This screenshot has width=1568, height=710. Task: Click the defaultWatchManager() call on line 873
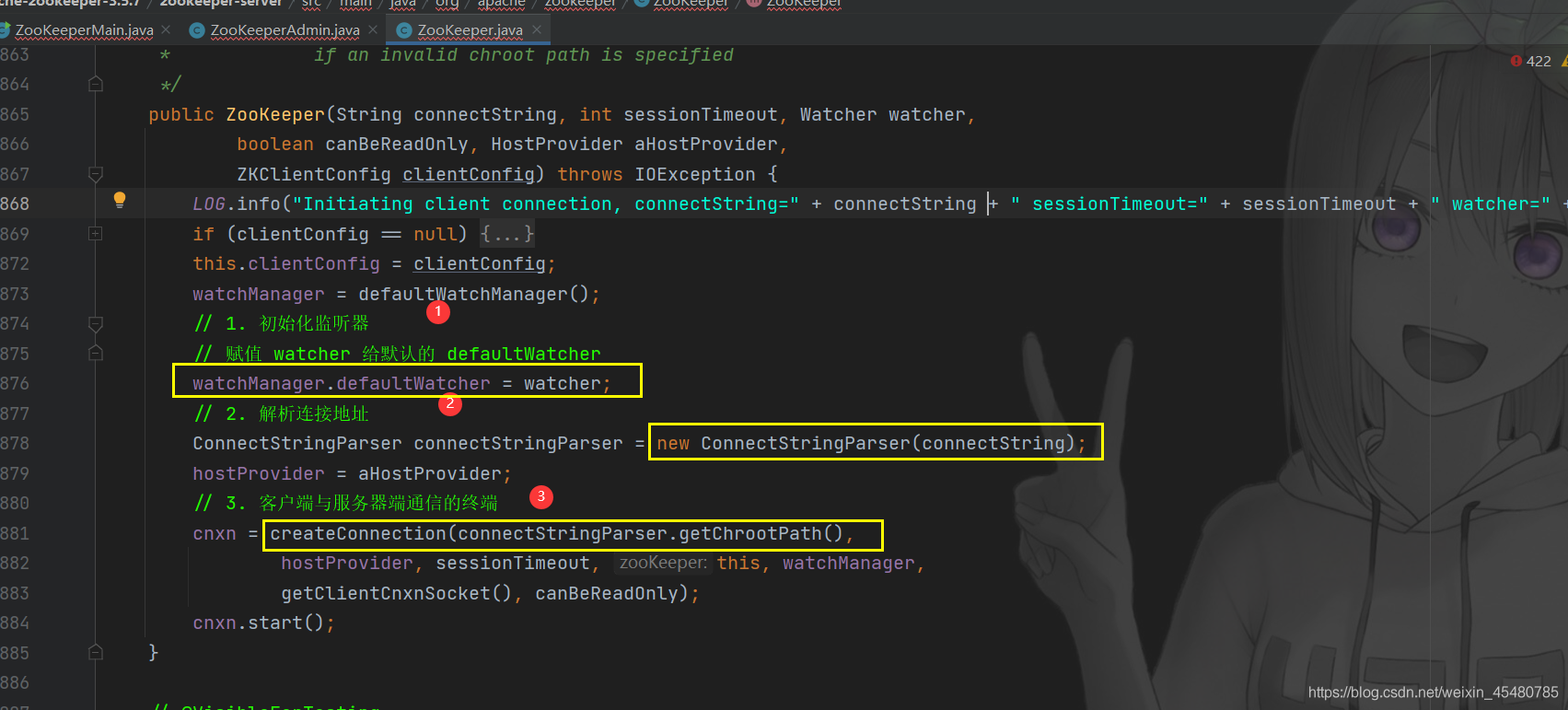pos(473,294)
